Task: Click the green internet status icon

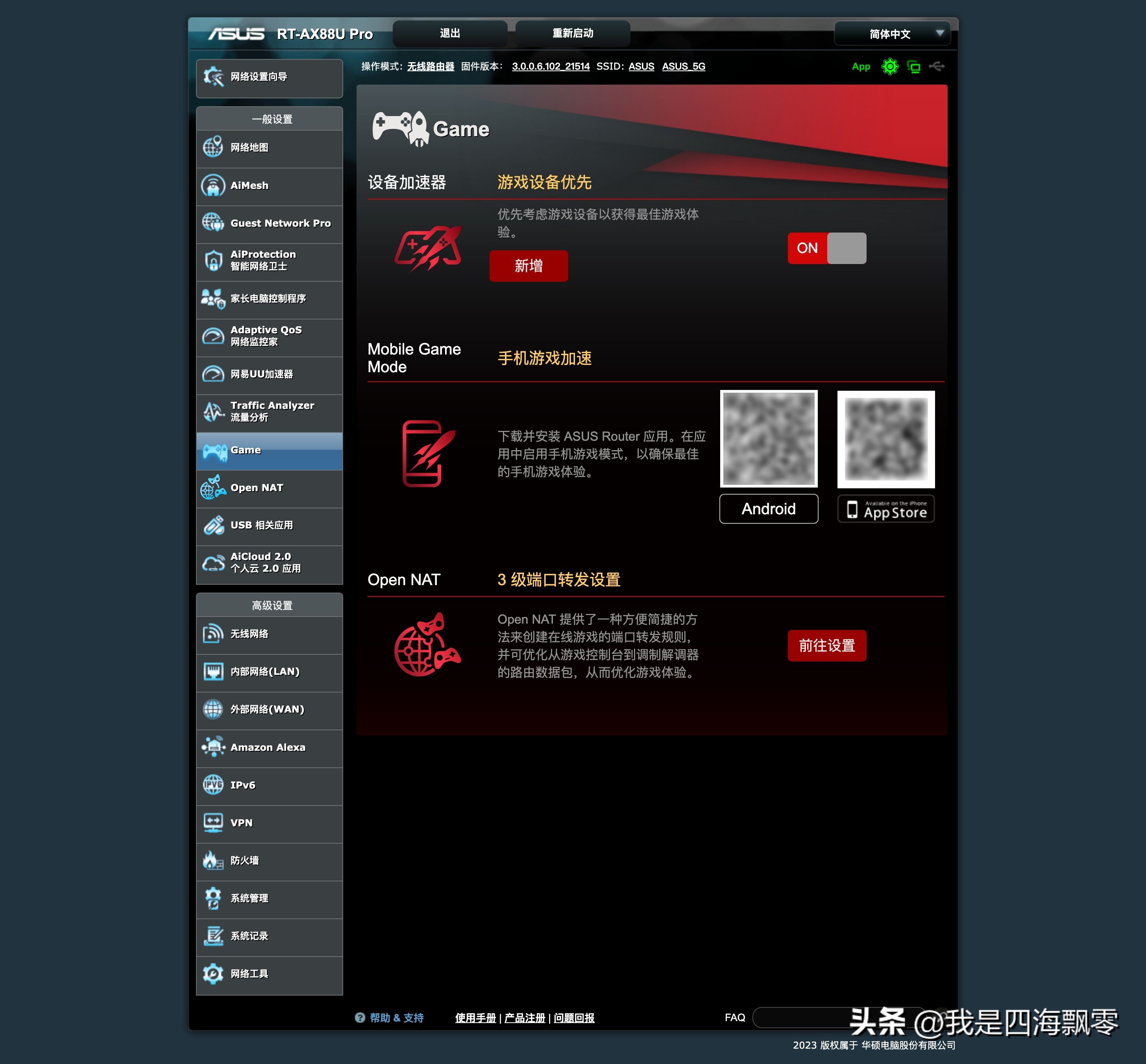Action: [x=890, y=67]
